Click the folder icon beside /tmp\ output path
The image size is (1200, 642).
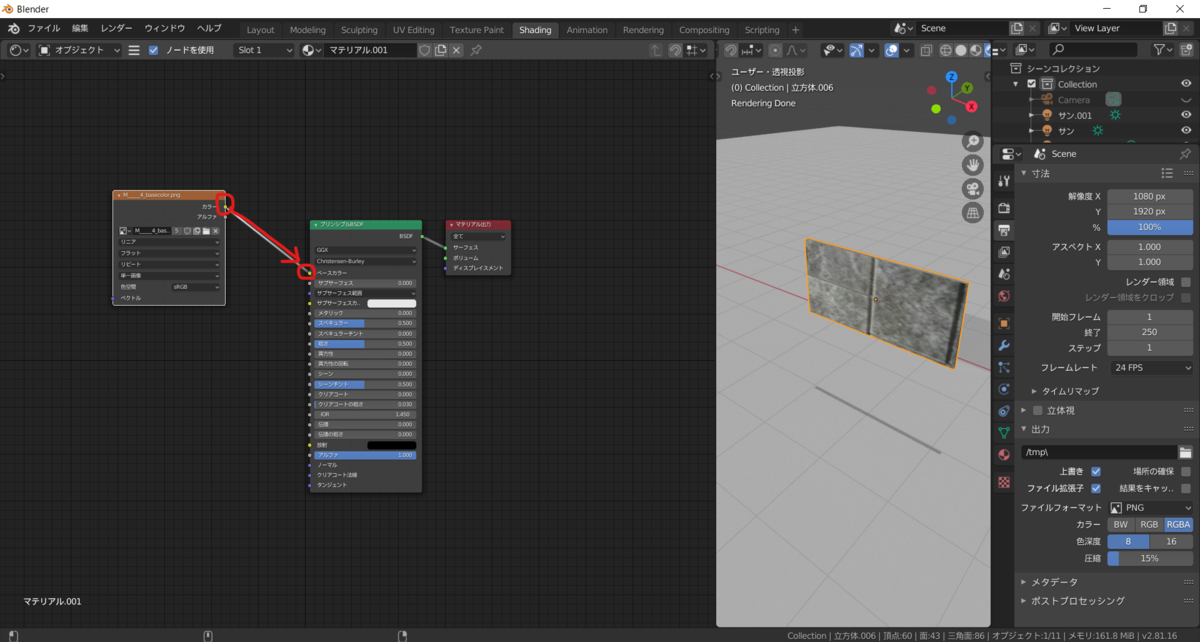click(1185, 452)
